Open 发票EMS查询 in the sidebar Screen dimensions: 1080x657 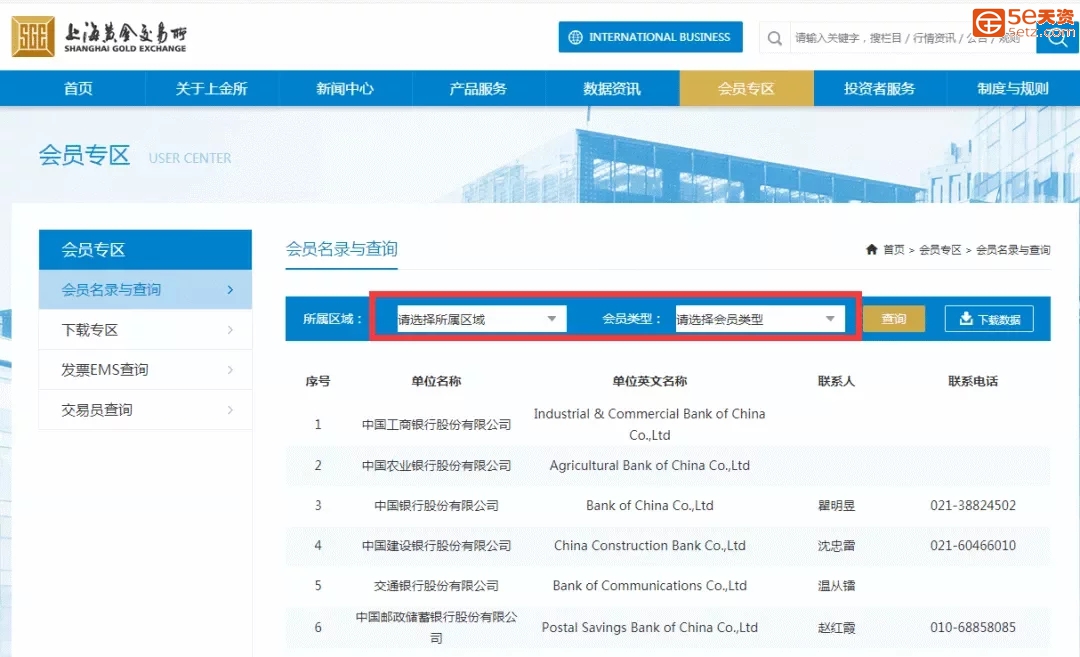145,370
